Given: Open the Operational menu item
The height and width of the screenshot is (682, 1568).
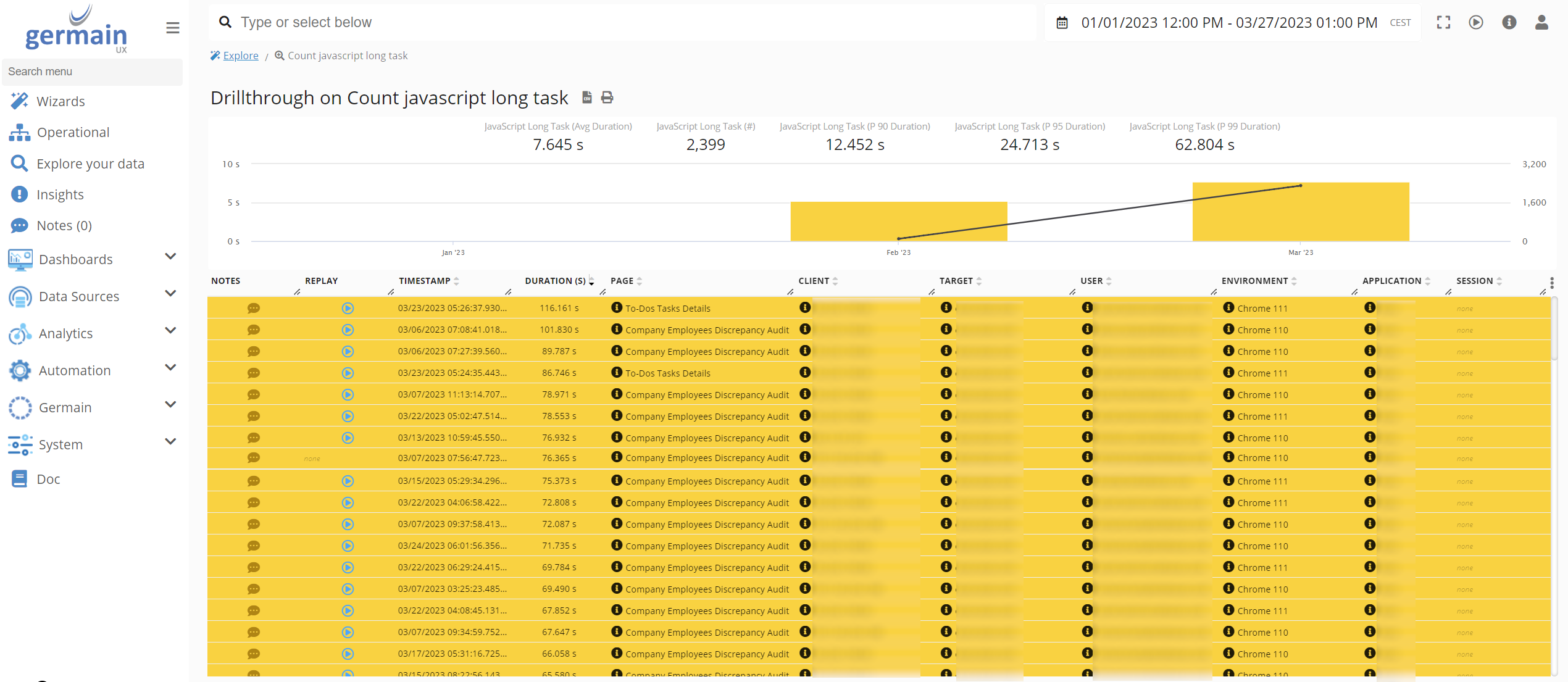Looking at the screenshot, I should click(x=72, y=132).
